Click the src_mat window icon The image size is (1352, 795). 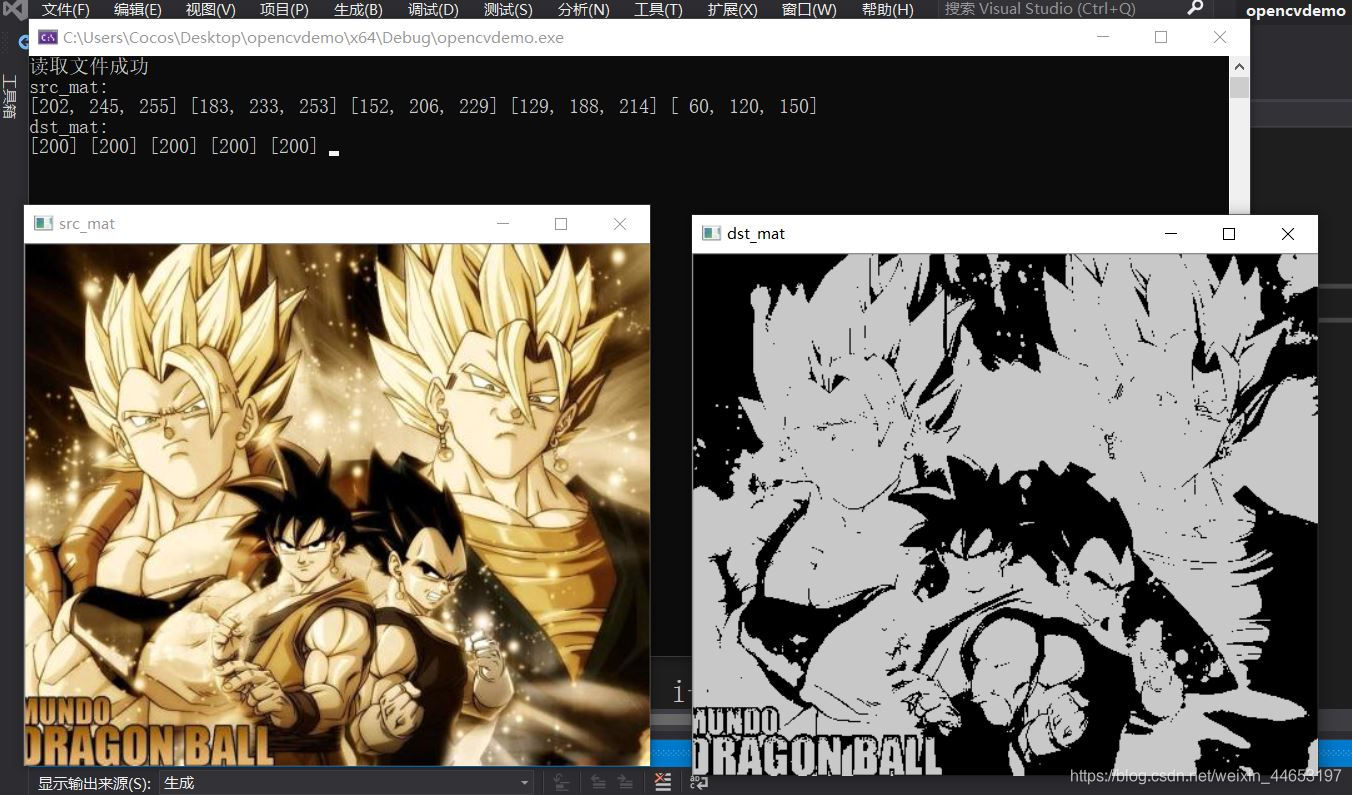point(43,223)
